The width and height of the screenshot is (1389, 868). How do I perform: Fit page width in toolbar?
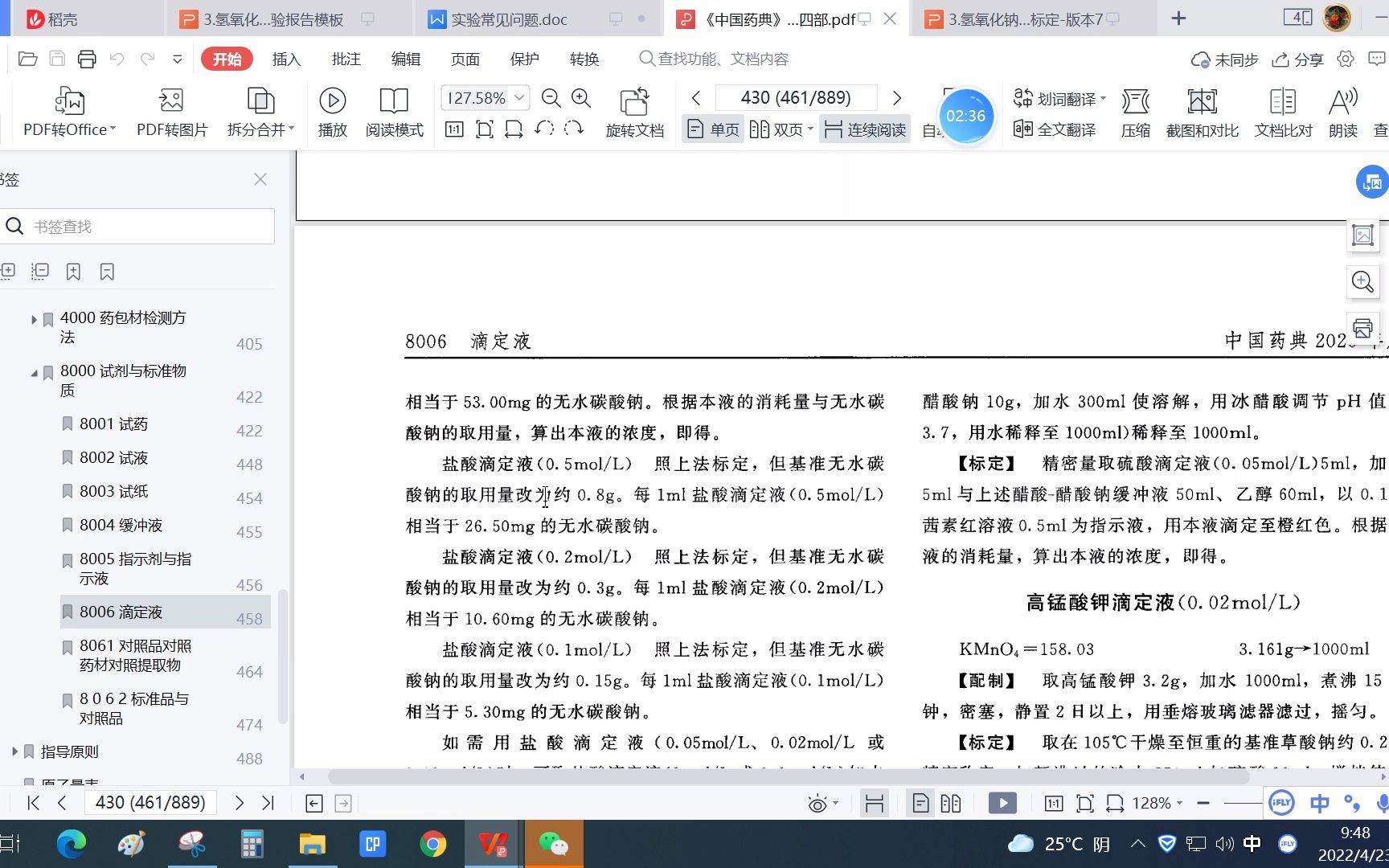(514, 129)
